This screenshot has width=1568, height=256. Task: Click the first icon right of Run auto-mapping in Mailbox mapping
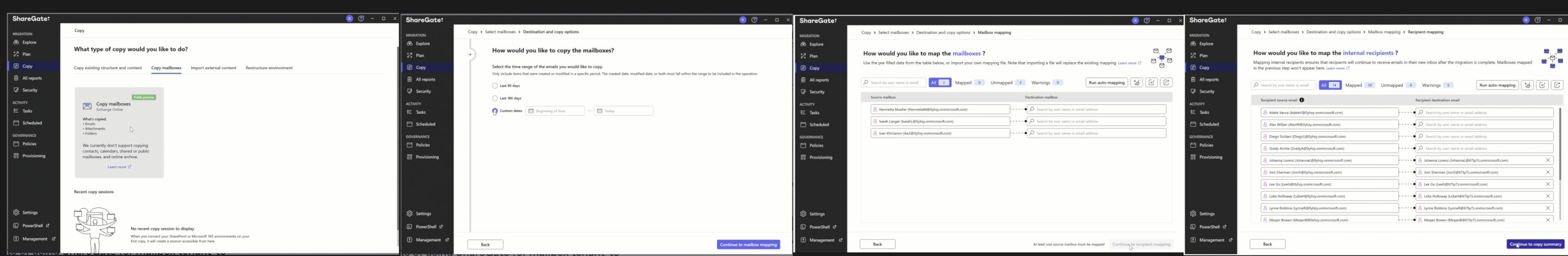[1136, 83]
